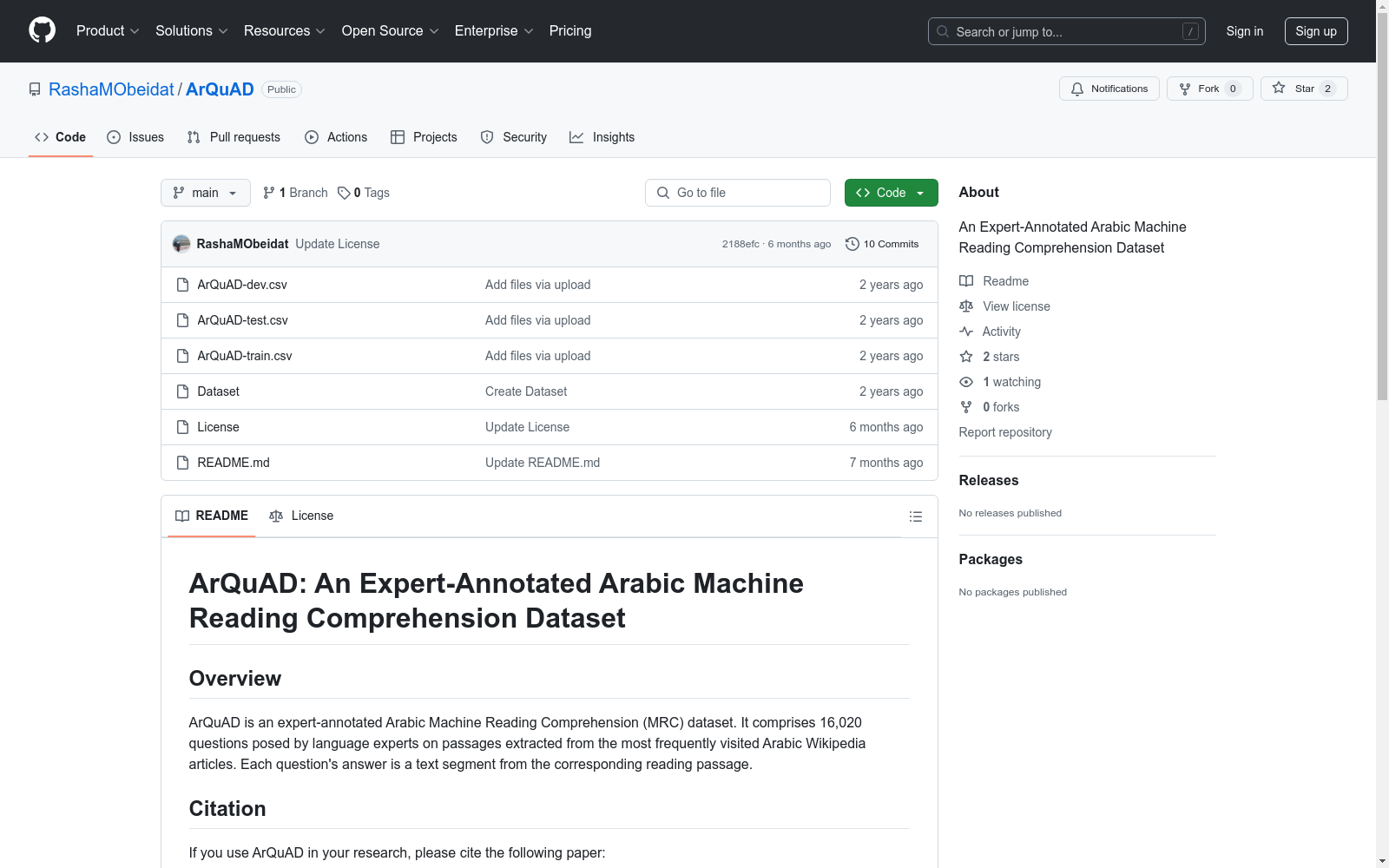This screenshot has width=1389, height=868.
Task: Switch to the Projects tab
Action: [424, 137]
